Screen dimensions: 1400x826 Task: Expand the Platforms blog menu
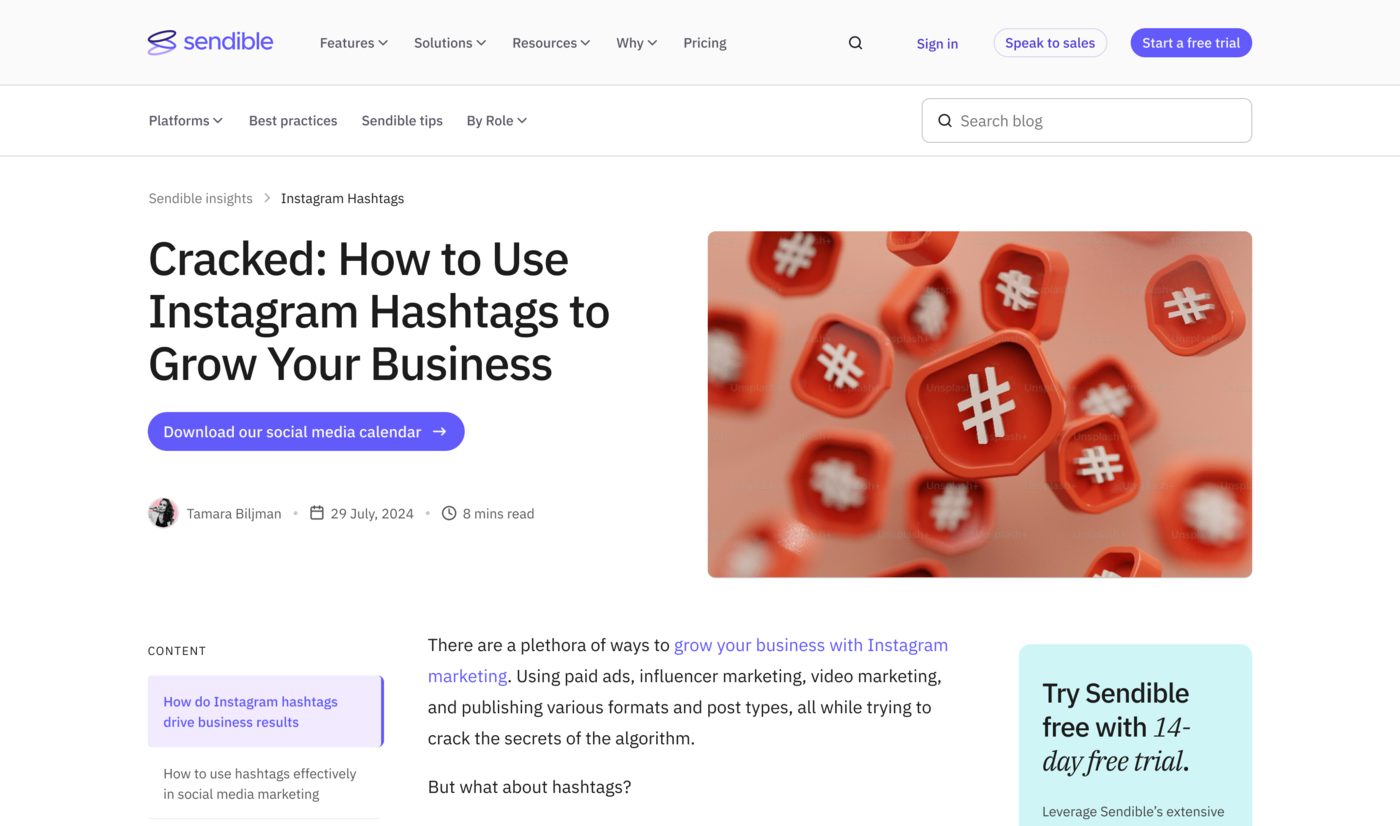pyautogui.click(x=186, y=121)
